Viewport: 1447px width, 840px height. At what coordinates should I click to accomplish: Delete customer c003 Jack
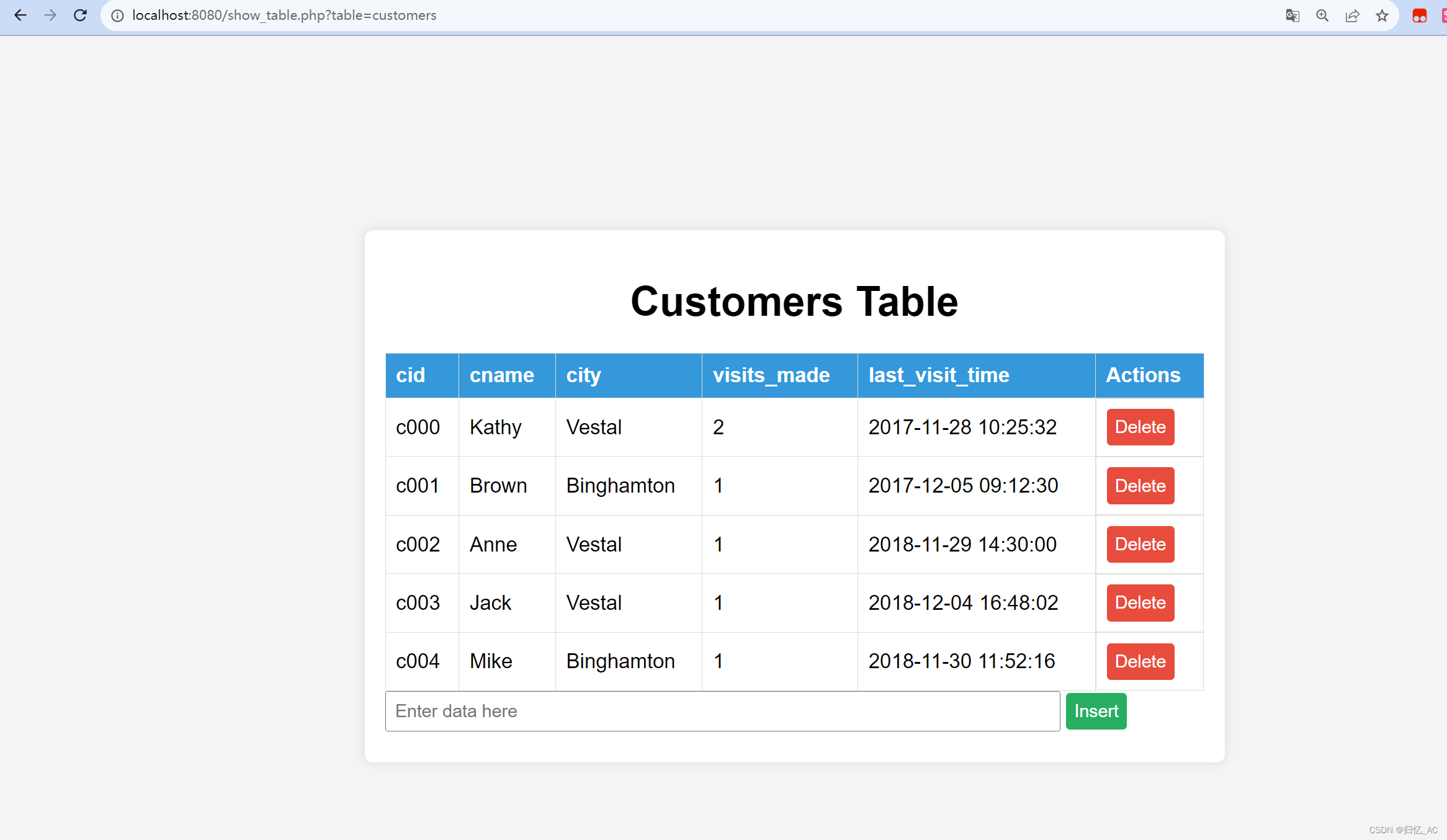tap(1140, 602)
